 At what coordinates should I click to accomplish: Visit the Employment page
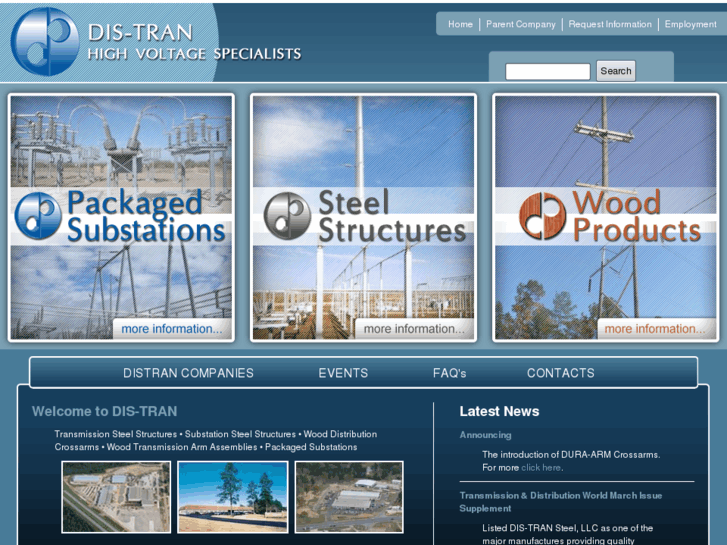pos(690,24)
